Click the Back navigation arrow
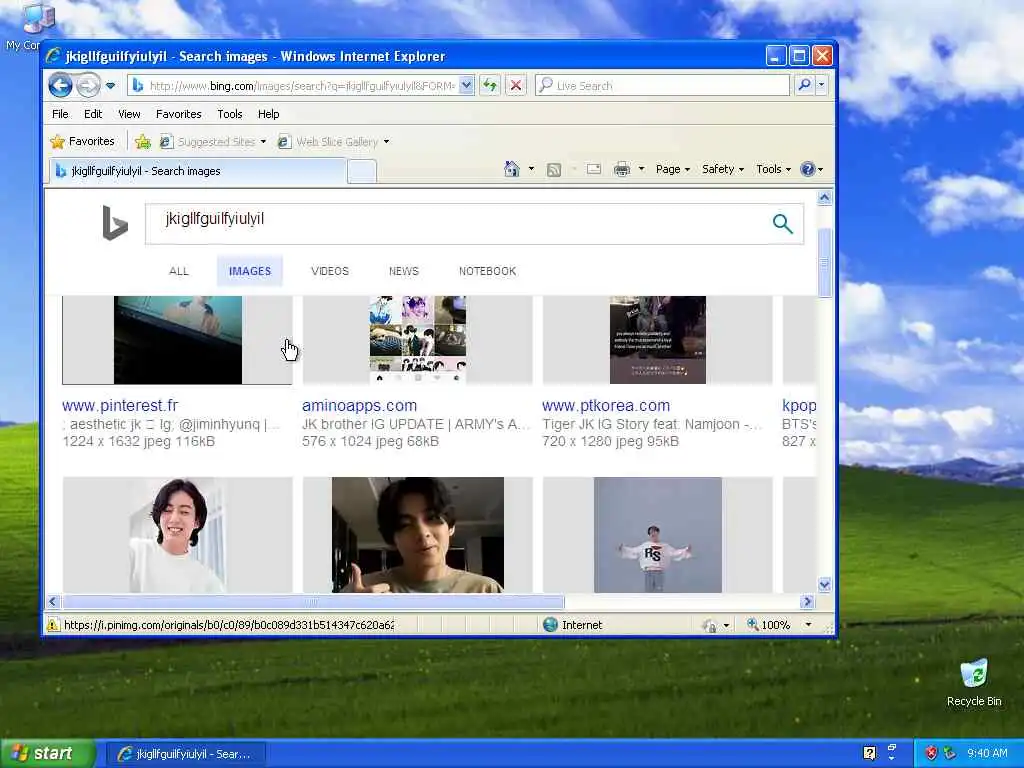 60,86
